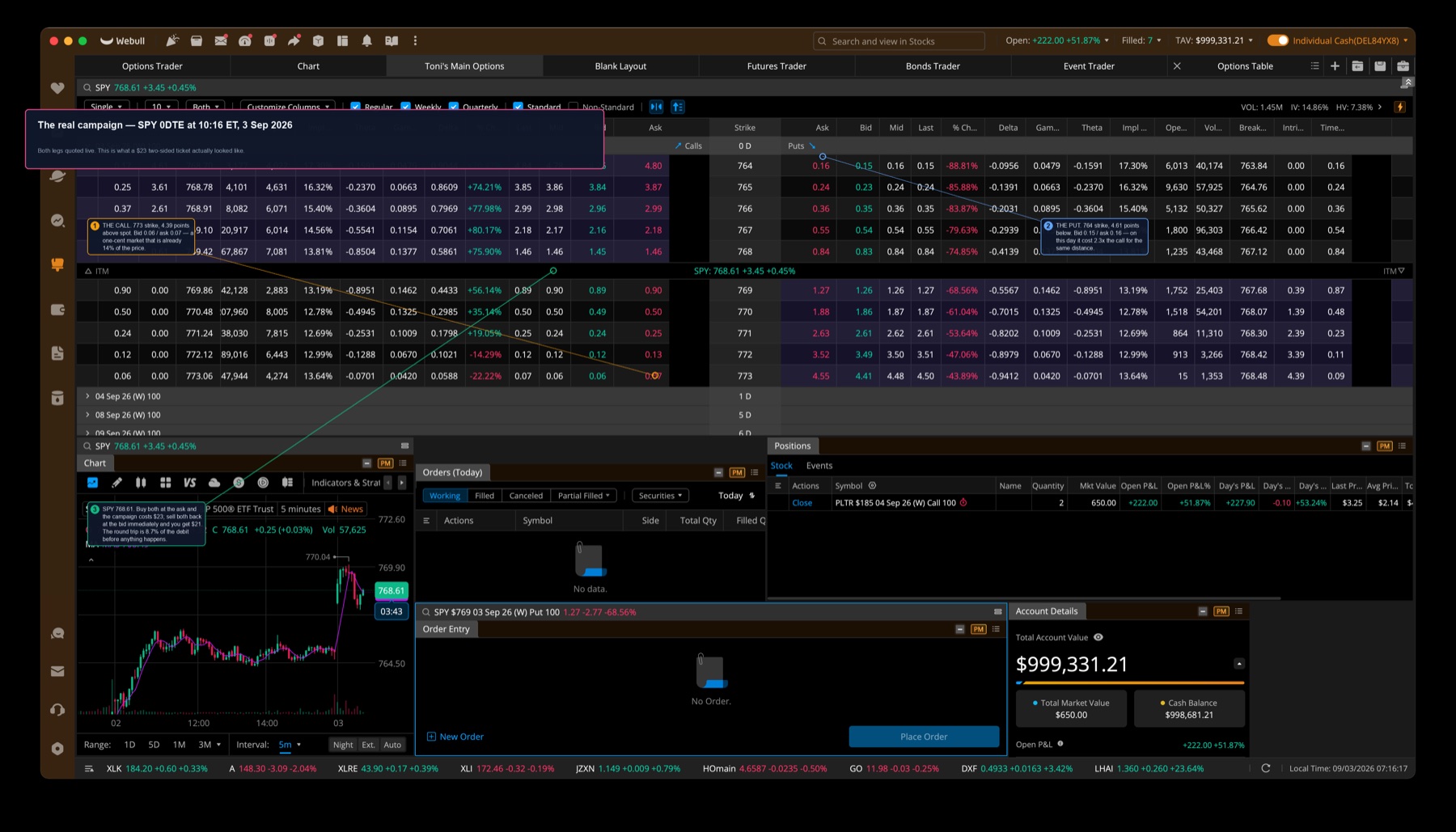Open the headset support icon in left sidebar
The image size is (1456, 832).
[57, 710]
